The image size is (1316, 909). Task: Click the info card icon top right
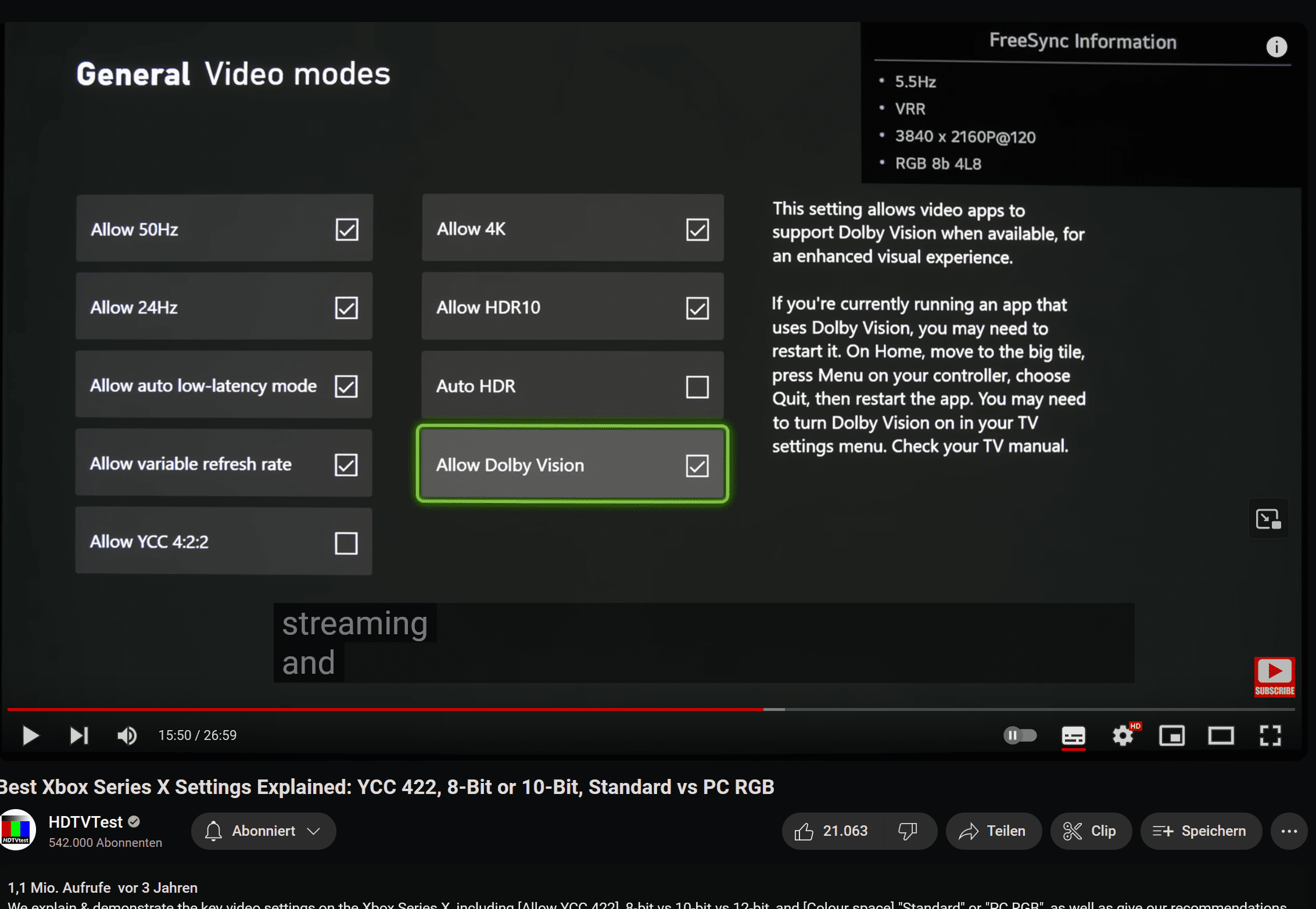click(x=1276, y=46)
